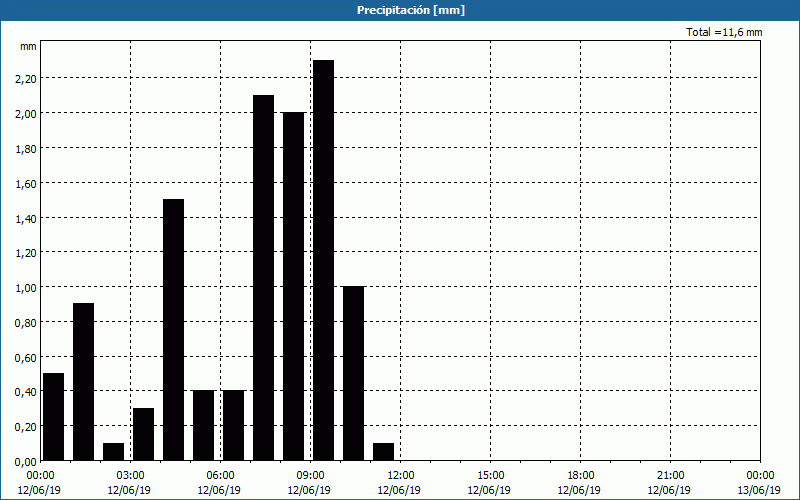
Task: Select the 13/06/19 date label
Action: [x=760, y=490]
